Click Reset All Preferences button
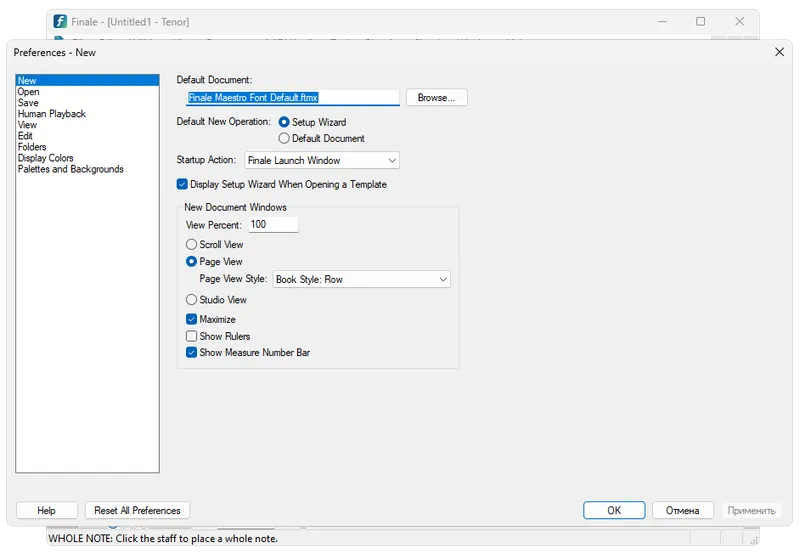This screenshot has height=554, width=800. [x=137, y=510]
